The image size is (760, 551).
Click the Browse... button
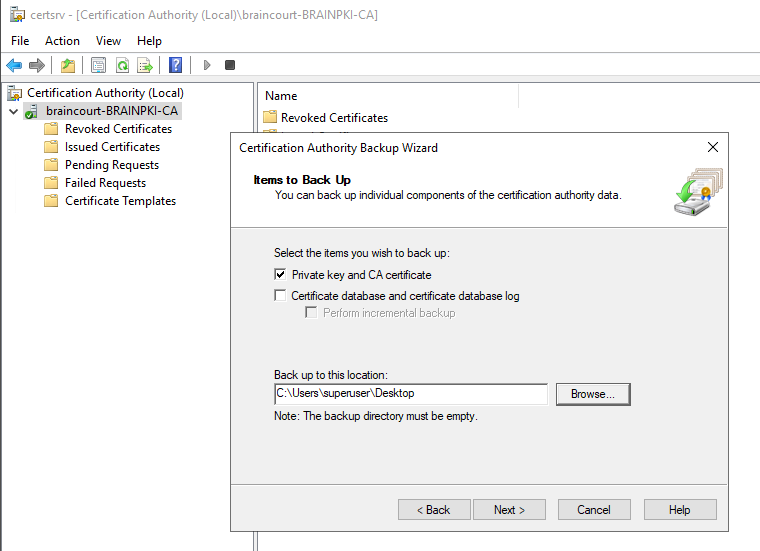click(593, 394)
